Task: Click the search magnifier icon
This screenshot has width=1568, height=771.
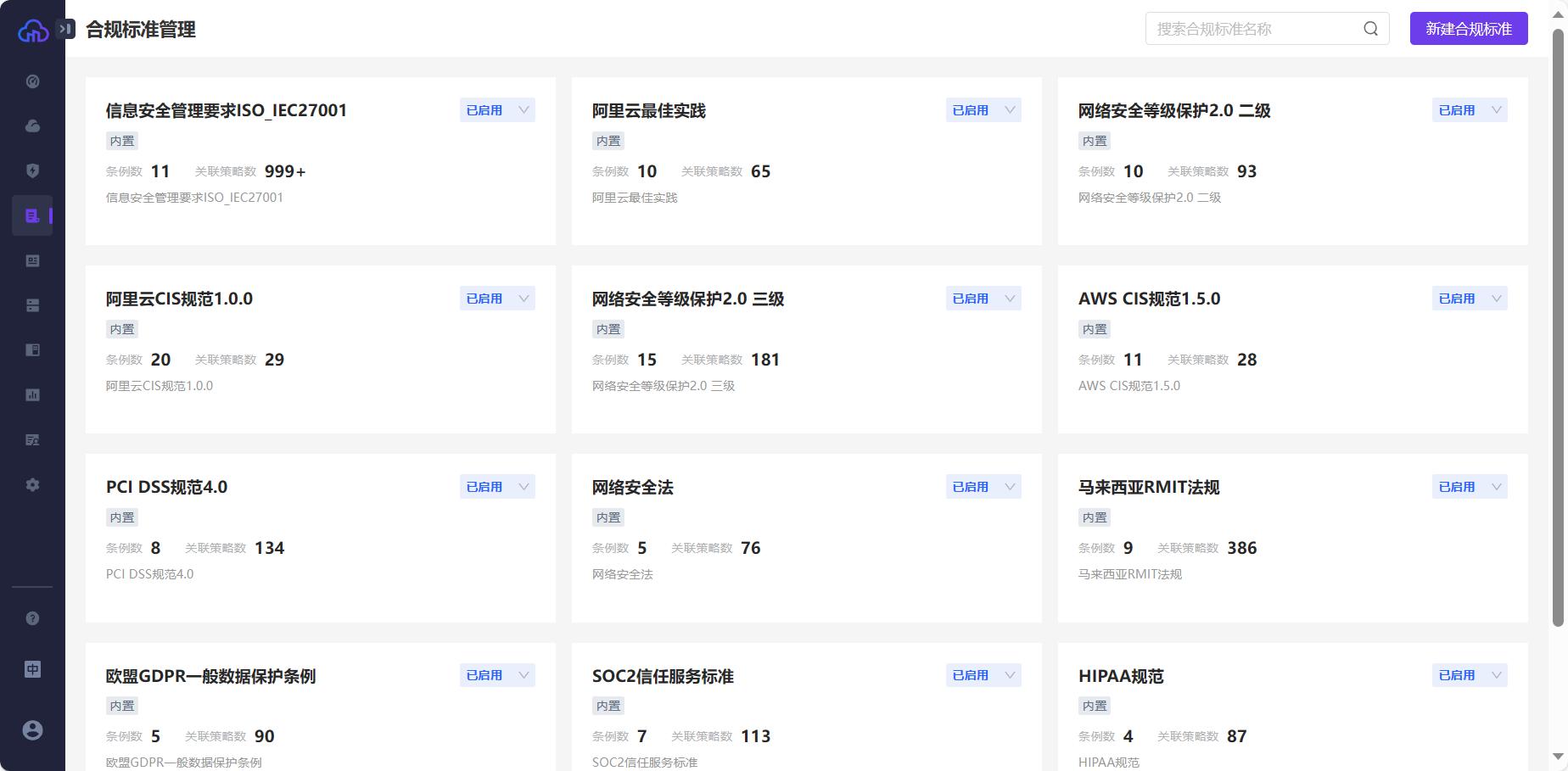Action: click(x=1370, y=29)
